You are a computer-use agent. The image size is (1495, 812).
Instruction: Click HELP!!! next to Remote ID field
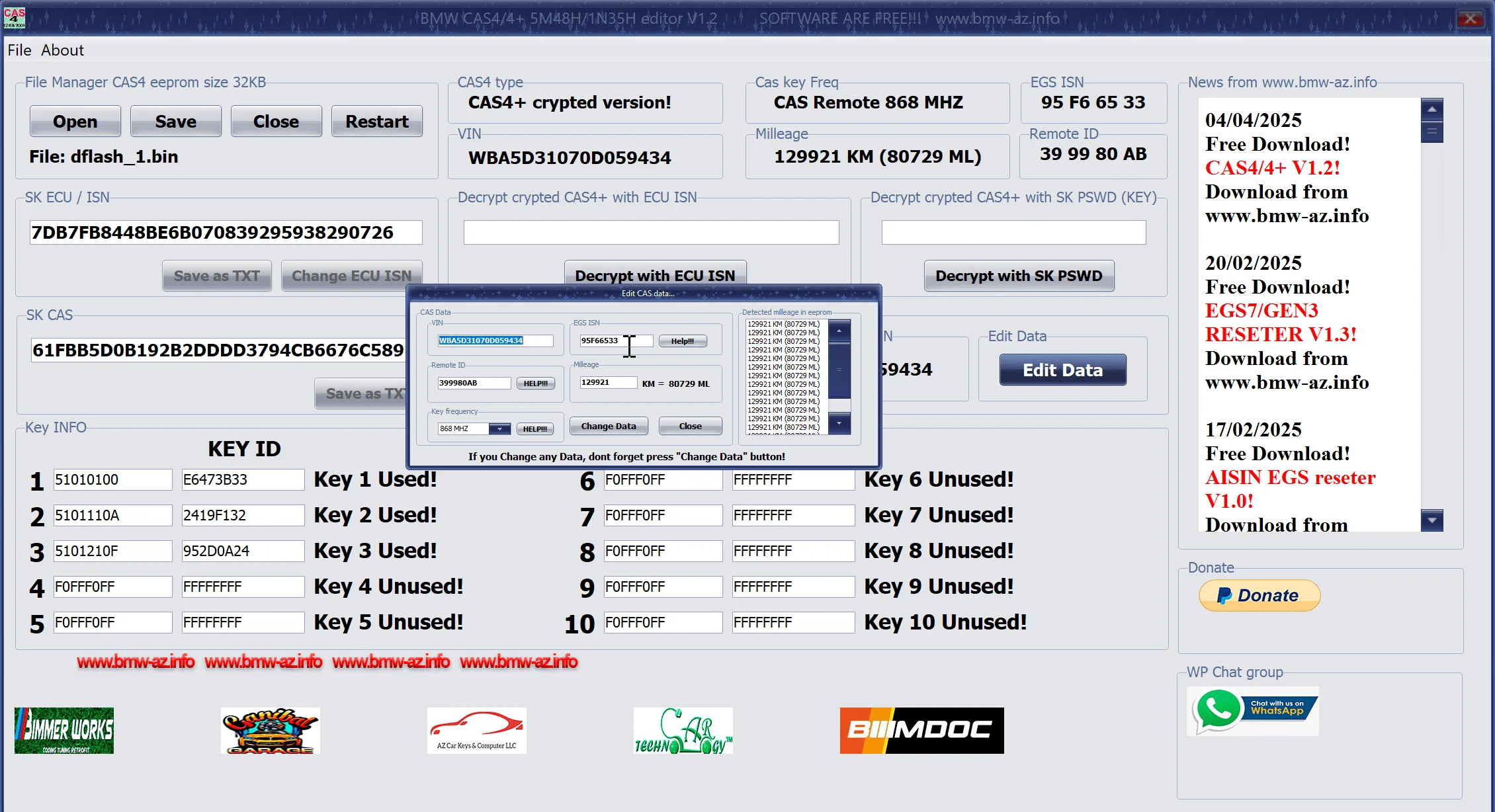pos(536,384)
